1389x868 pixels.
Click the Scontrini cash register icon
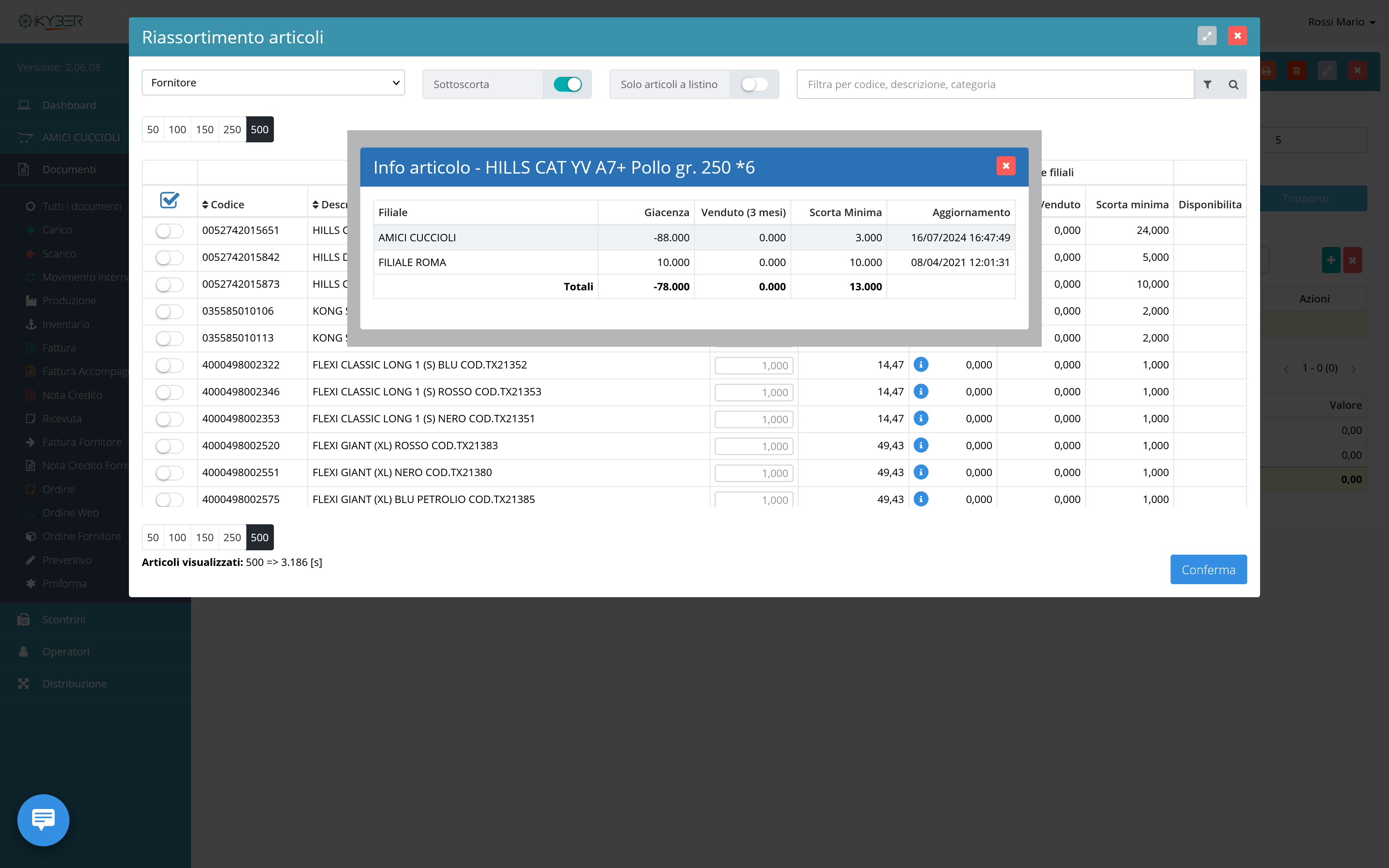click(x=23, y=619)
